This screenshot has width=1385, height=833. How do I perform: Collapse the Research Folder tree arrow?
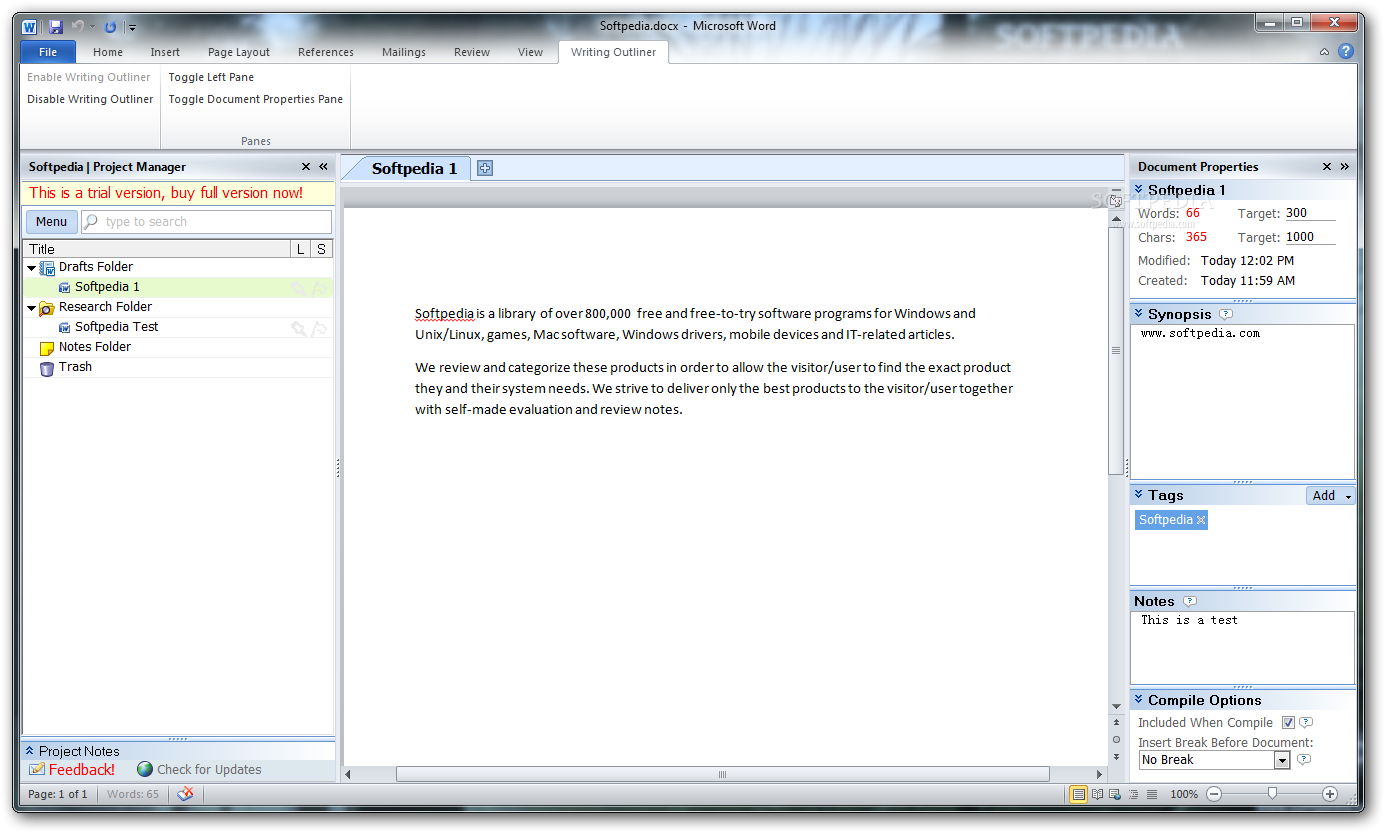pyautogui.click(x=32, y=308)
